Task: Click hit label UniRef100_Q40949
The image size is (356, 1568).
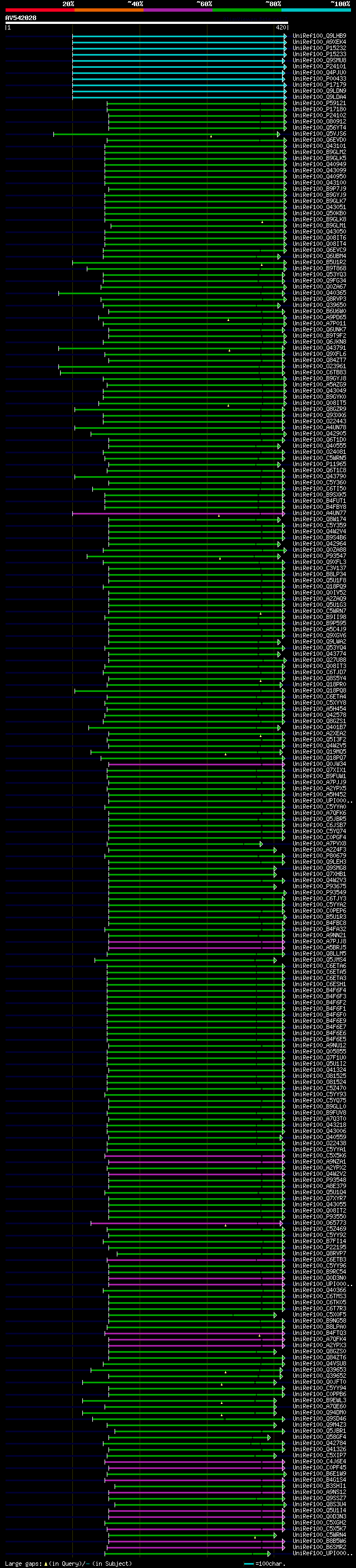Action: 319,164
